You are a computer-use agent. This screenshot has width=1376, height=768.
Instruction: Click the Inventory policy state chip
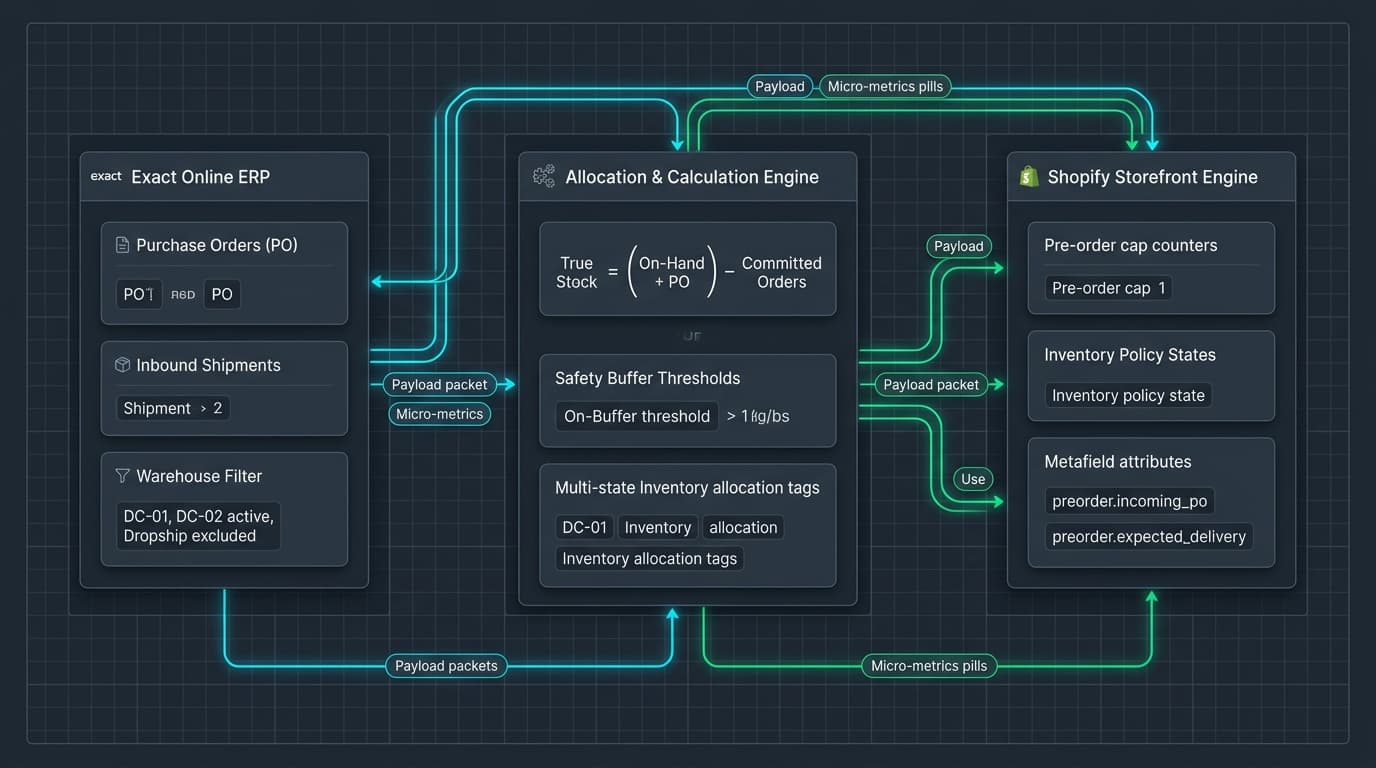(1128, 395)
